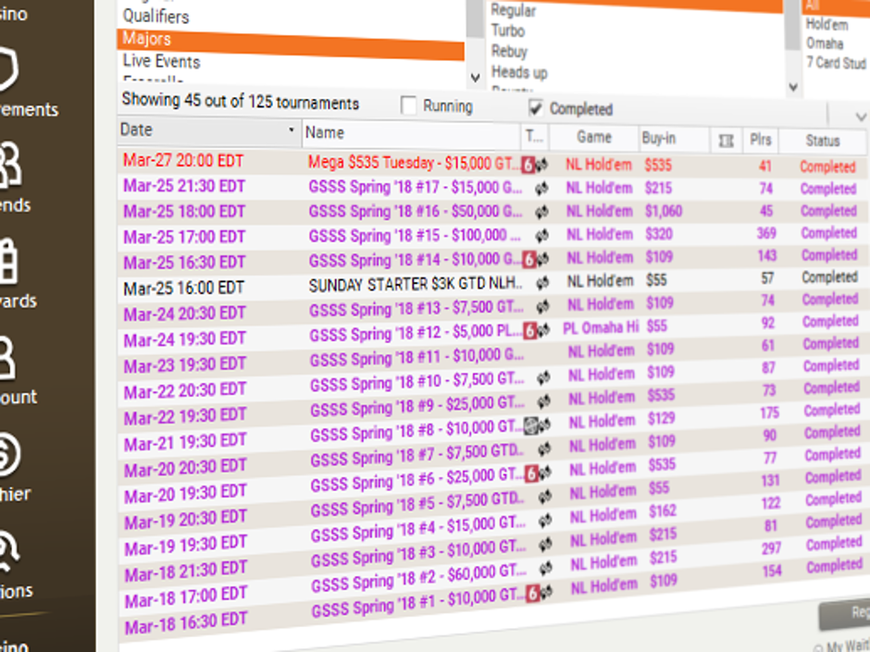This screenshot has width=870, height=652.
Task: Click the re-entry icon on GSSS #10 row
Action: [x=544, y=378]
